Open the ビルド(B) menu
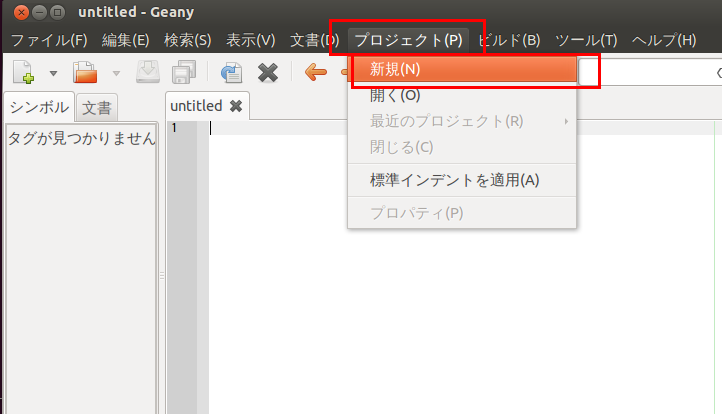 pyautogui.click(x=509, y=40)
